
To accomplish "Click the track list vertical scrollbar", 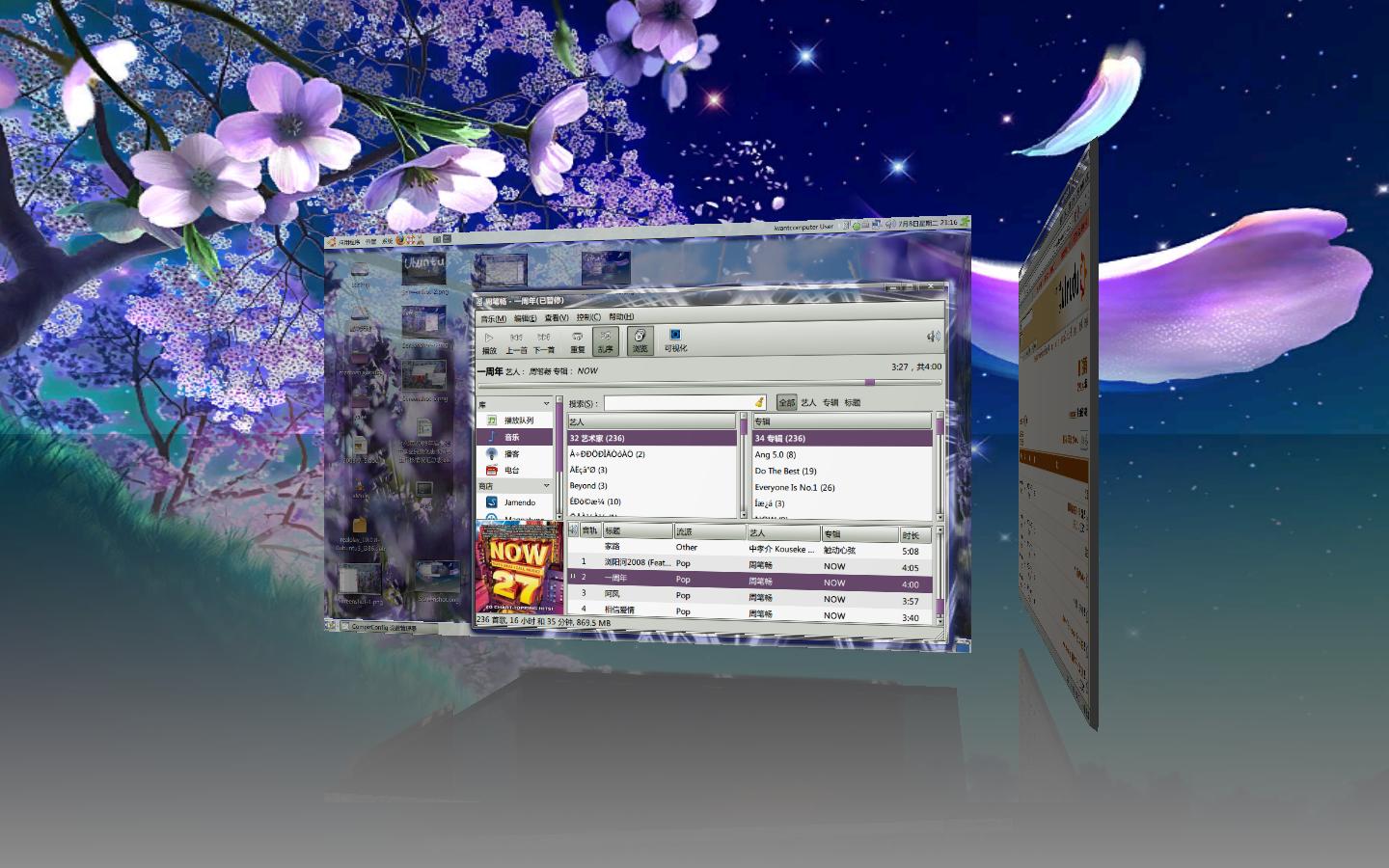I will point(940,575).
